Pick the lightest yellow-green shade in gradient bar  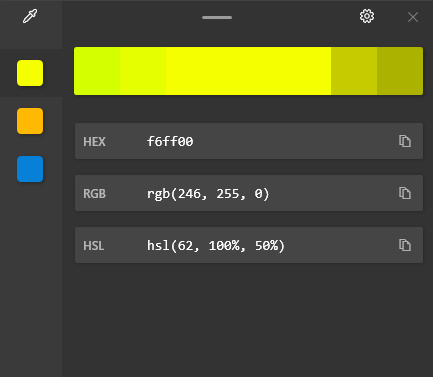[x=97, y=71]
